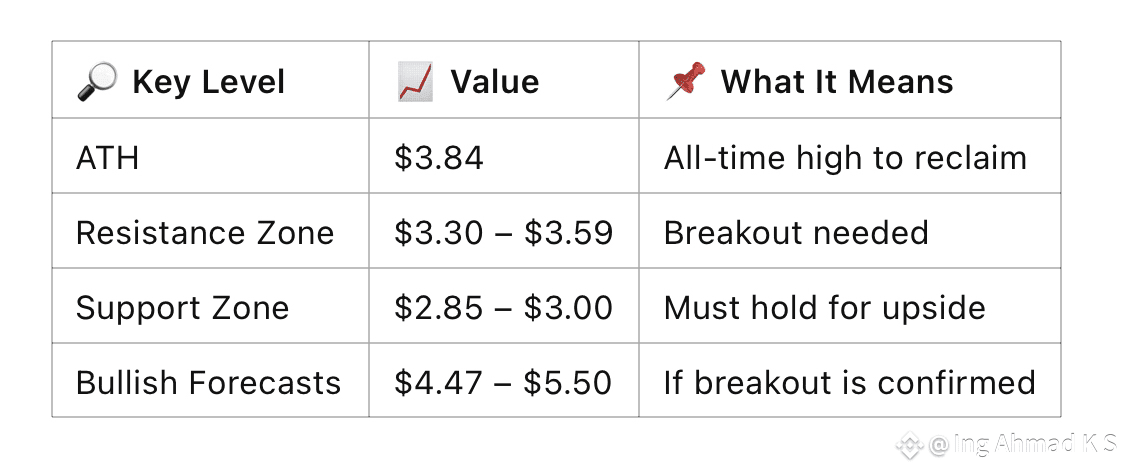
Task: Click If breakout is confirmed text
Action: 849,382
